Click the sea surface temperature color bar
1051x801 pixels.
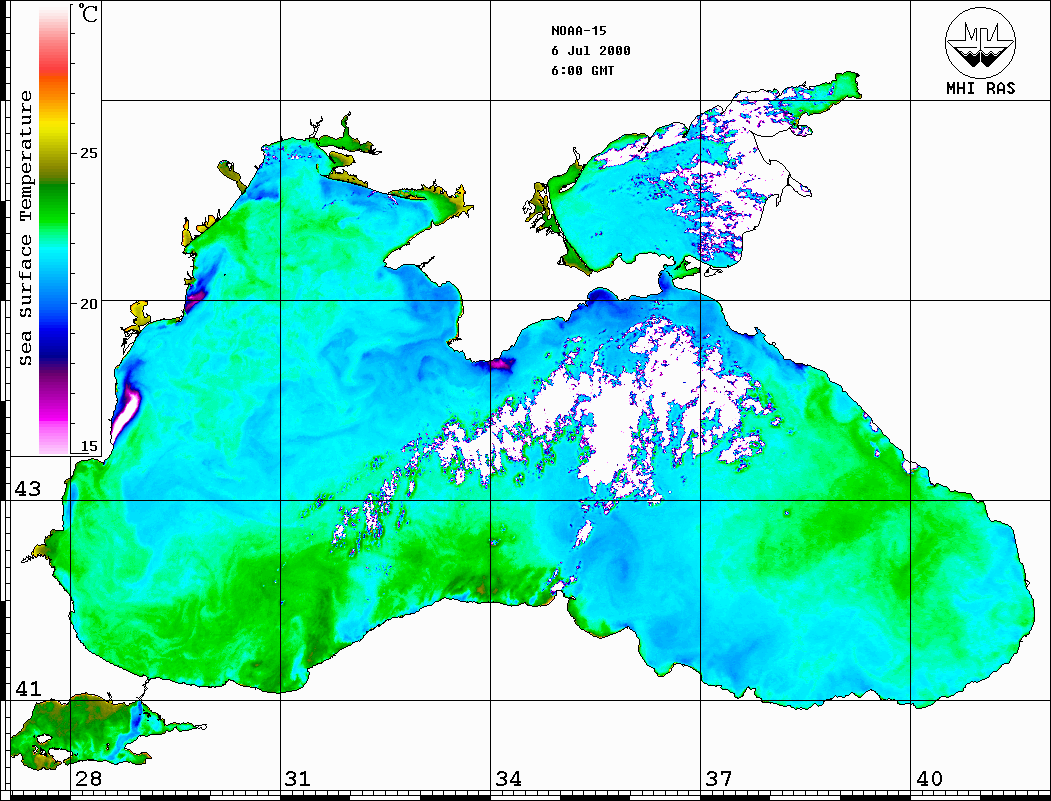tap(54, 230)
